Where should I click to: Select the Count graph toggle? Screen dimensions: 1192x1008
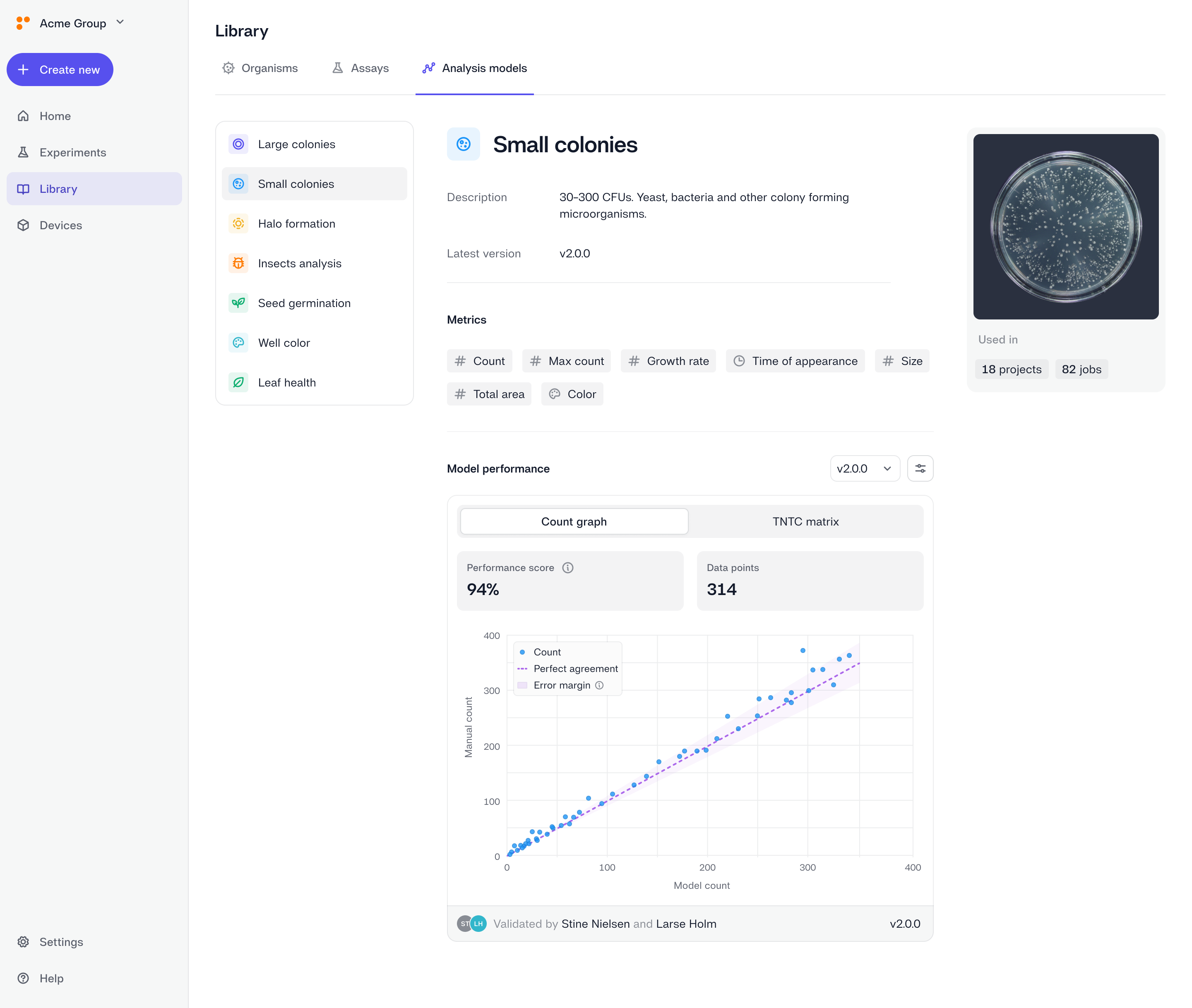pos(574,522)
